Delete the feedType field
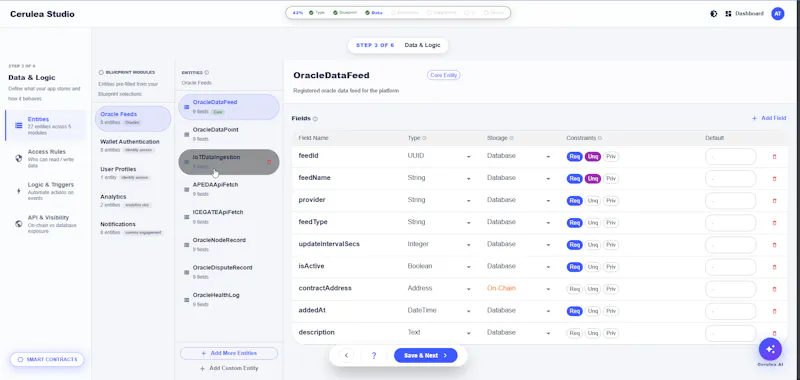This screenshot has width=800, height=380. 774,223
